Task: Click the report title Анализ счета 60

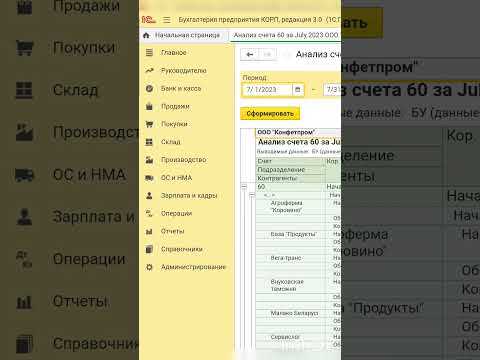Action: pos(299,142)
